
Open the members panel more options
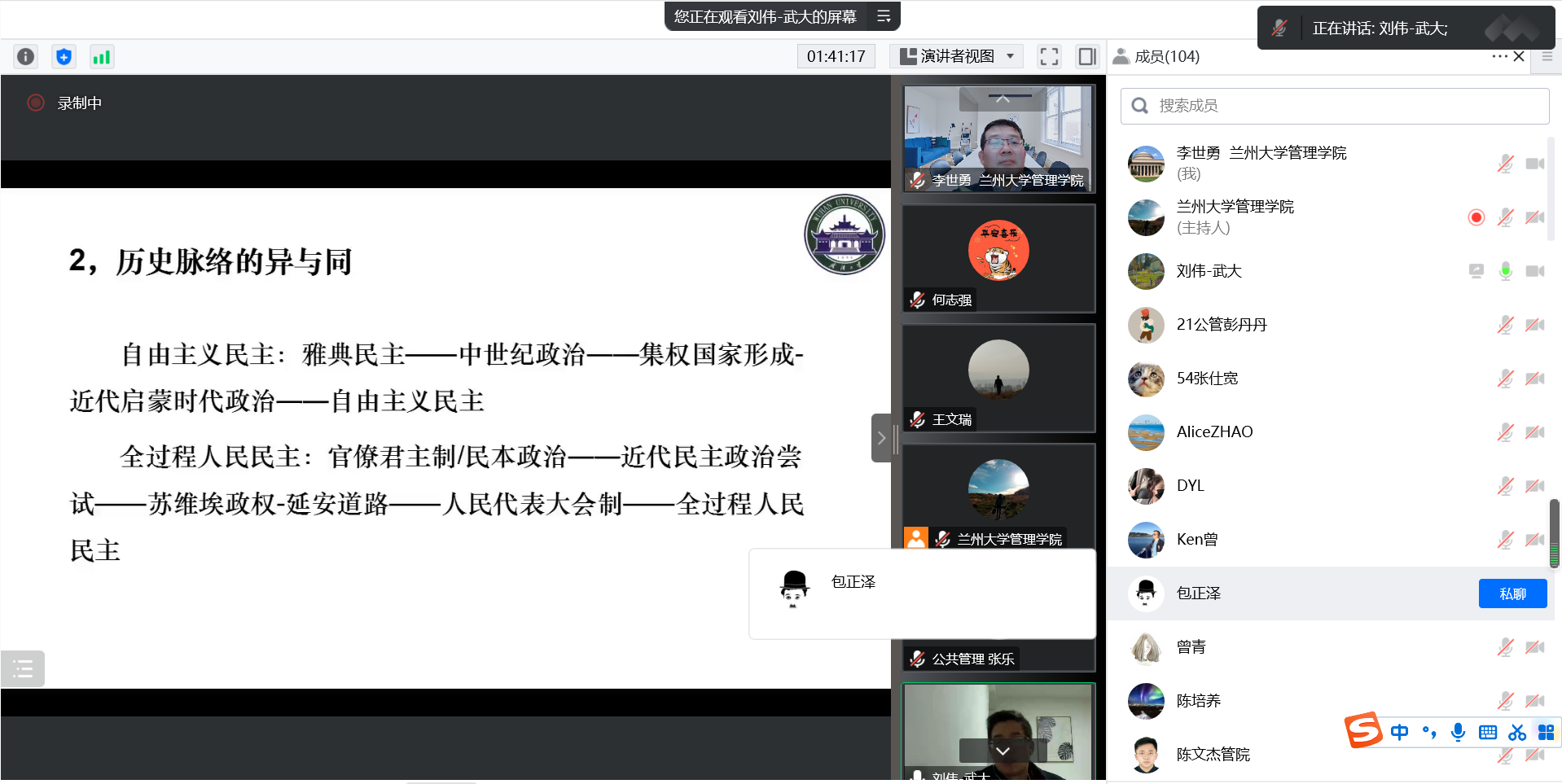[1498, 56]
